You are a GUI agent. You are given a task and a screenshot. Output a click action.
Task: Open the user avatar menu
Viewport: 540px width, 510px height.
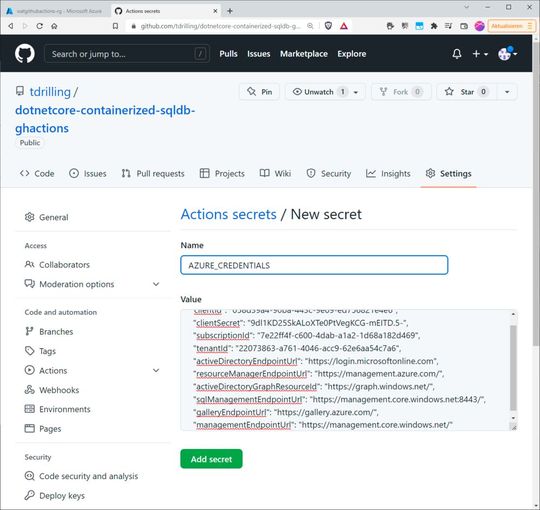[508, 54]
